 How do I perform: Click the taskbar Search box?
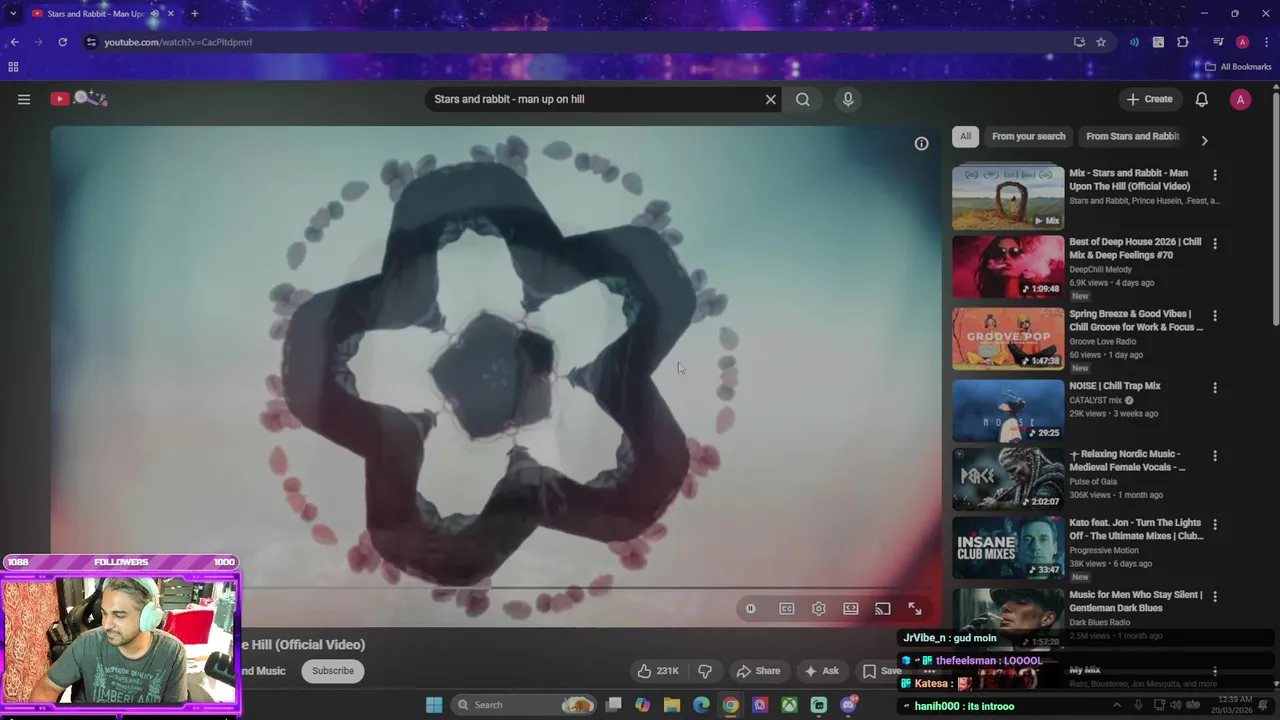pos(524,705)
